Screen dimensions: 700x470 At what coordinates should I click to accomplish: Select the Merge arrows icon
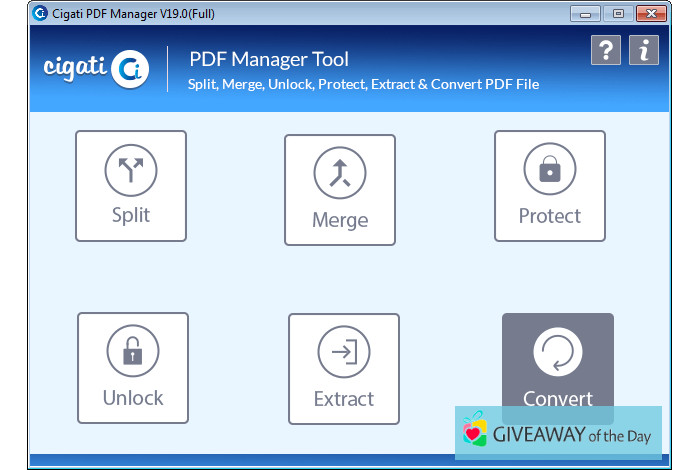(340, 174)
